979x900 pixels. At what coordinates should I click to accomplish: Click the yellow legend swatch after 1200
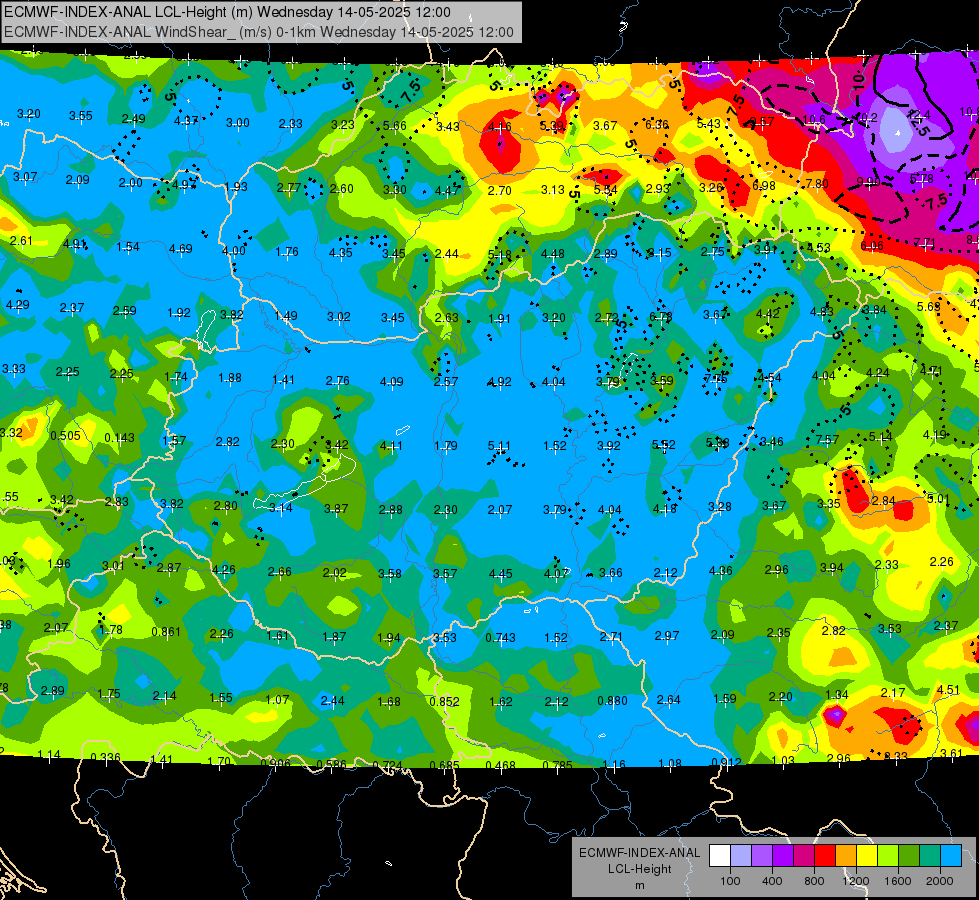[867, 856]
